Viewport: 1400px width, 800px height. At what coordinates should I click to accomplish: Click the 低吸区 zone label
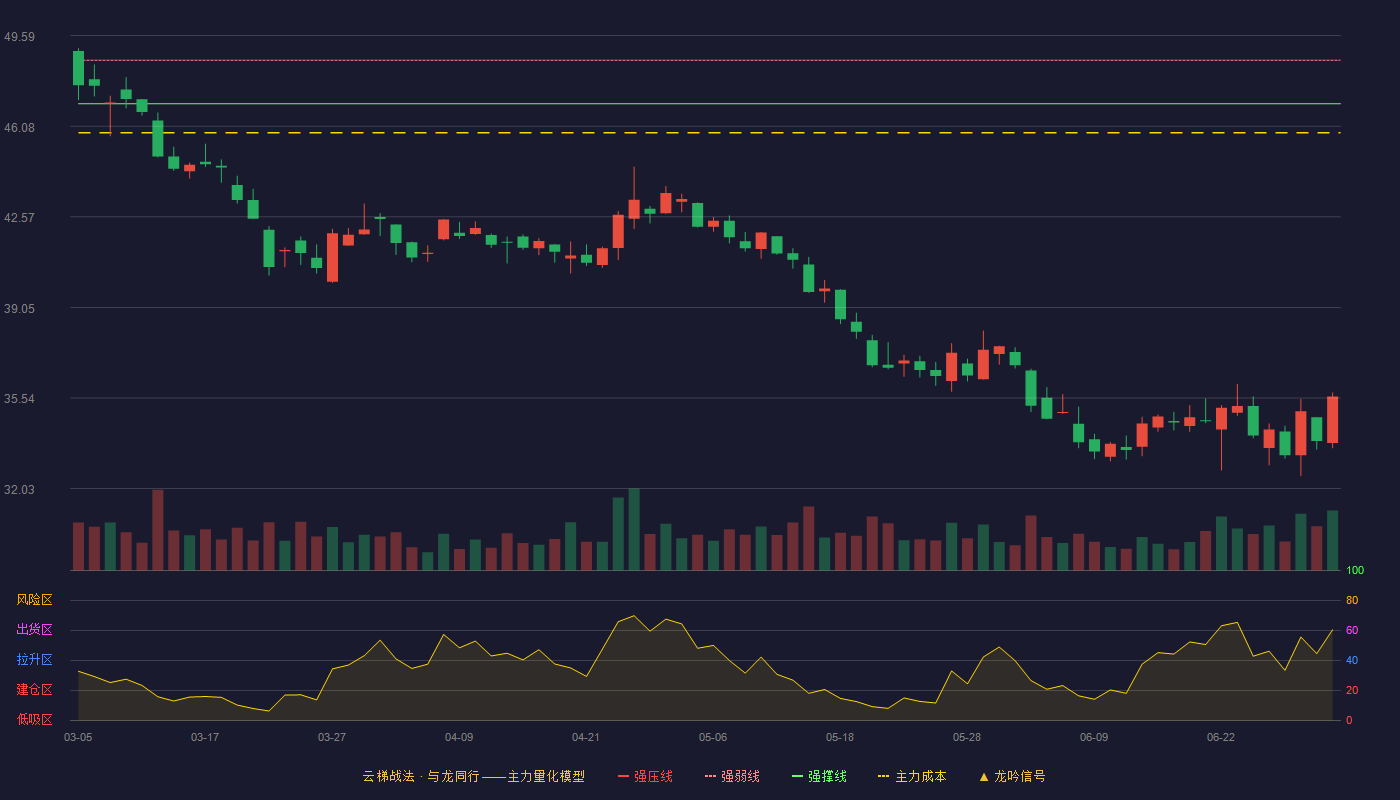[x=34, y=719]
